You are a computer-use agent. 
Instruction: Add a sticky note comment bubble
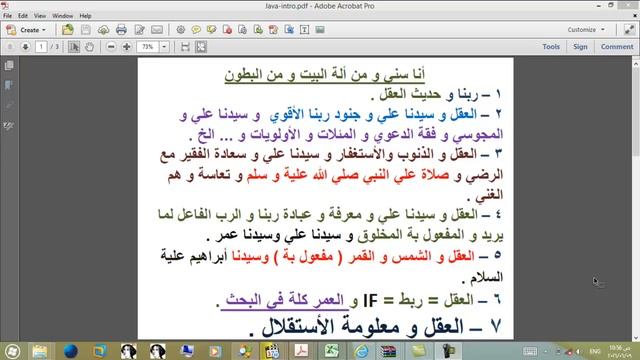(196, 29)
